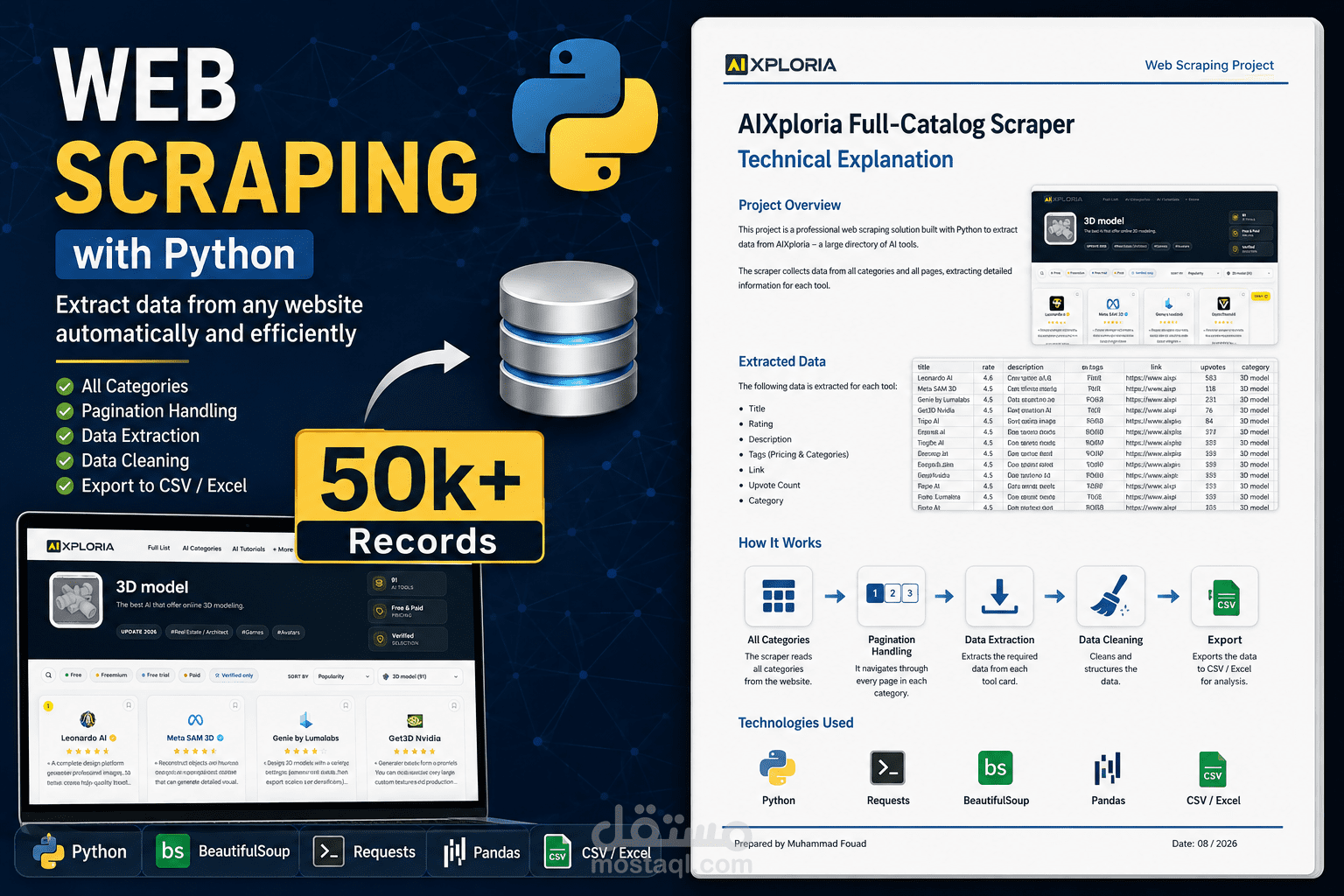Click the large Python logo beside the headline

point(585,115)
